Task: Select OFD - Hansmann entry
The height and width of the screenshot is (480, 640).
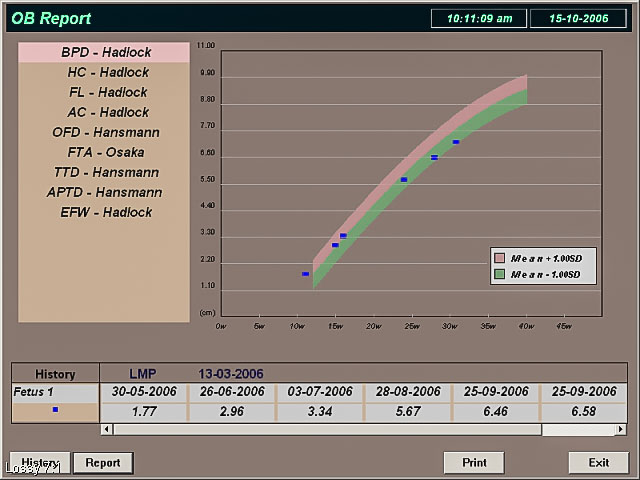Action: click(x=103, y=132)
